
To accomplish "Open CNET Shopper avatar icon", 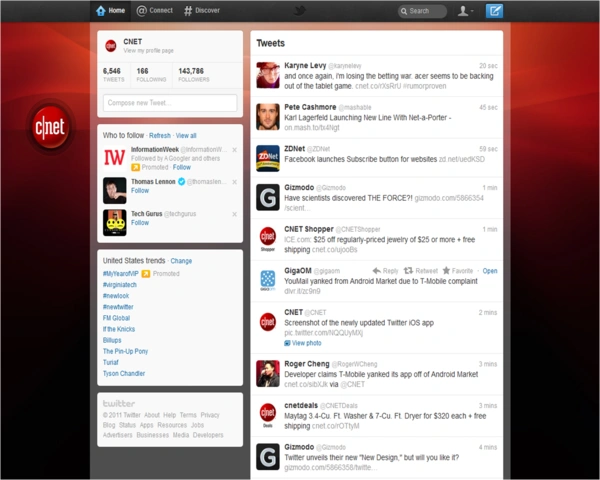I will (267, 238).
